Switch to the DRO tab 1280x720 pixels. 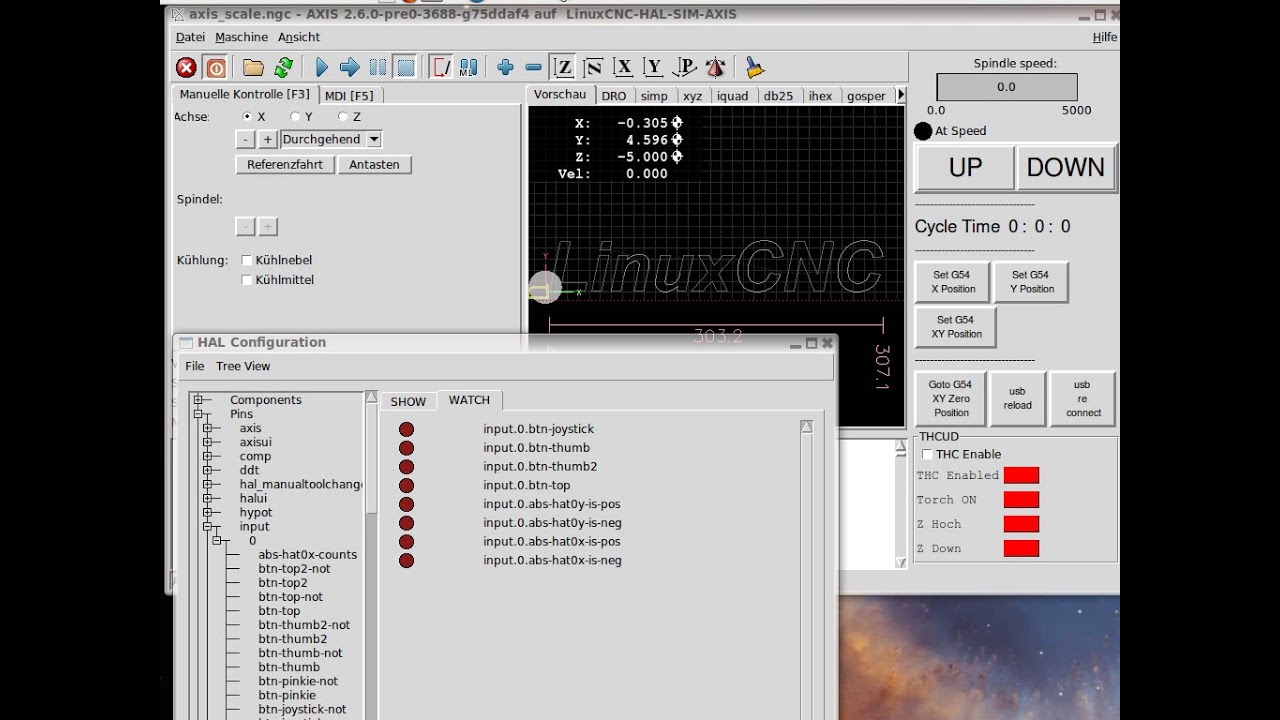pos(614,96)
